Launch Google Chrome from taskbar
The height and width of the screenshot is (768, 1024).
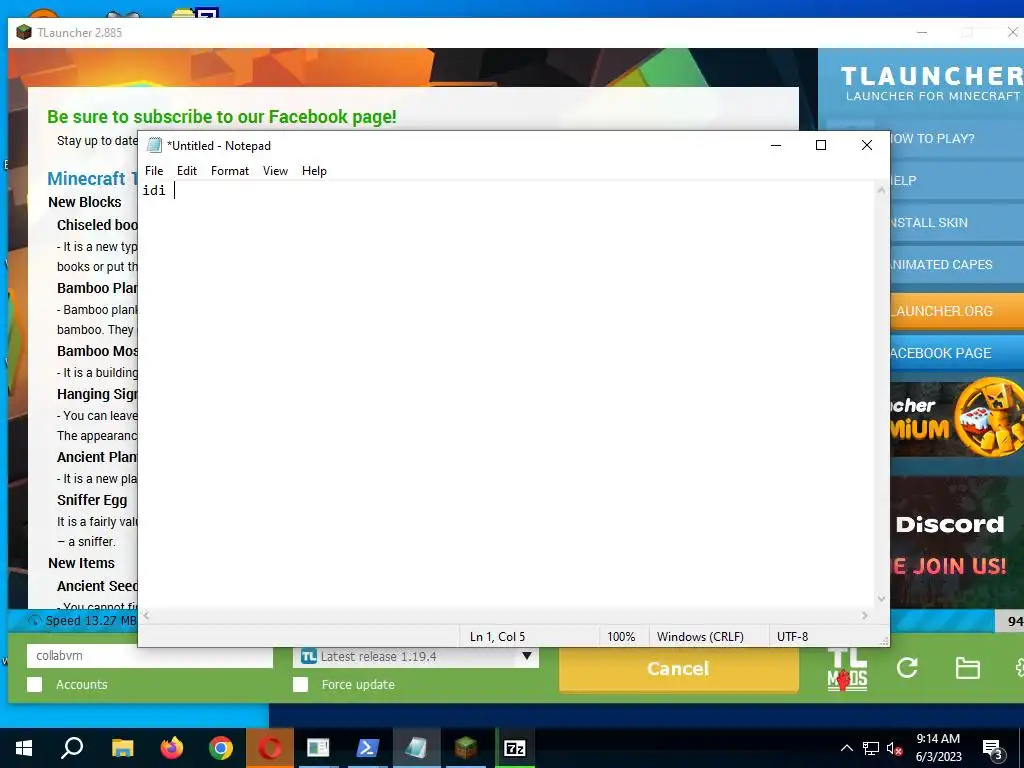click(221, 748)
